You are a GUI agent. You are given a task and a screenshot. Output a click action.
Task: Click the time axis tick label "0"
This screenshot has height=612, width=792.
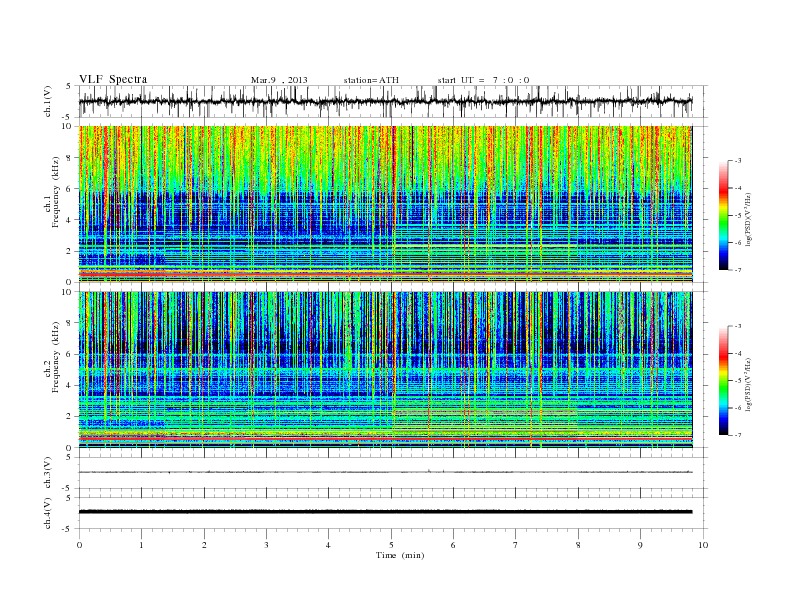click(79, 545)
